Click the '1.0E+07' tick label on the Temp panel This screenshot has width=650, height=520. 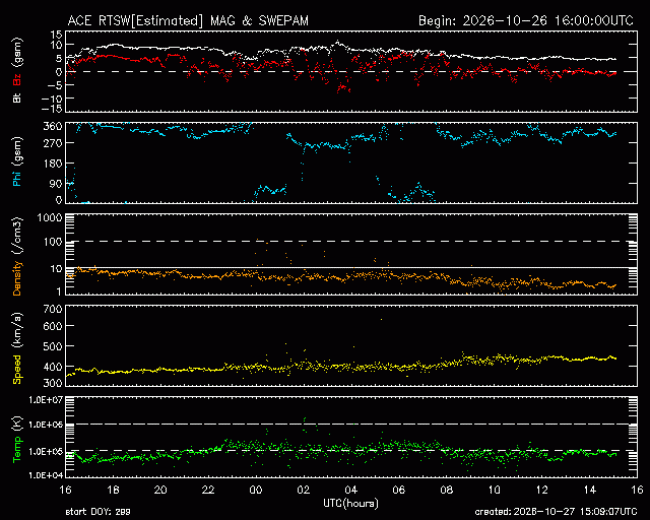[45, 399]
